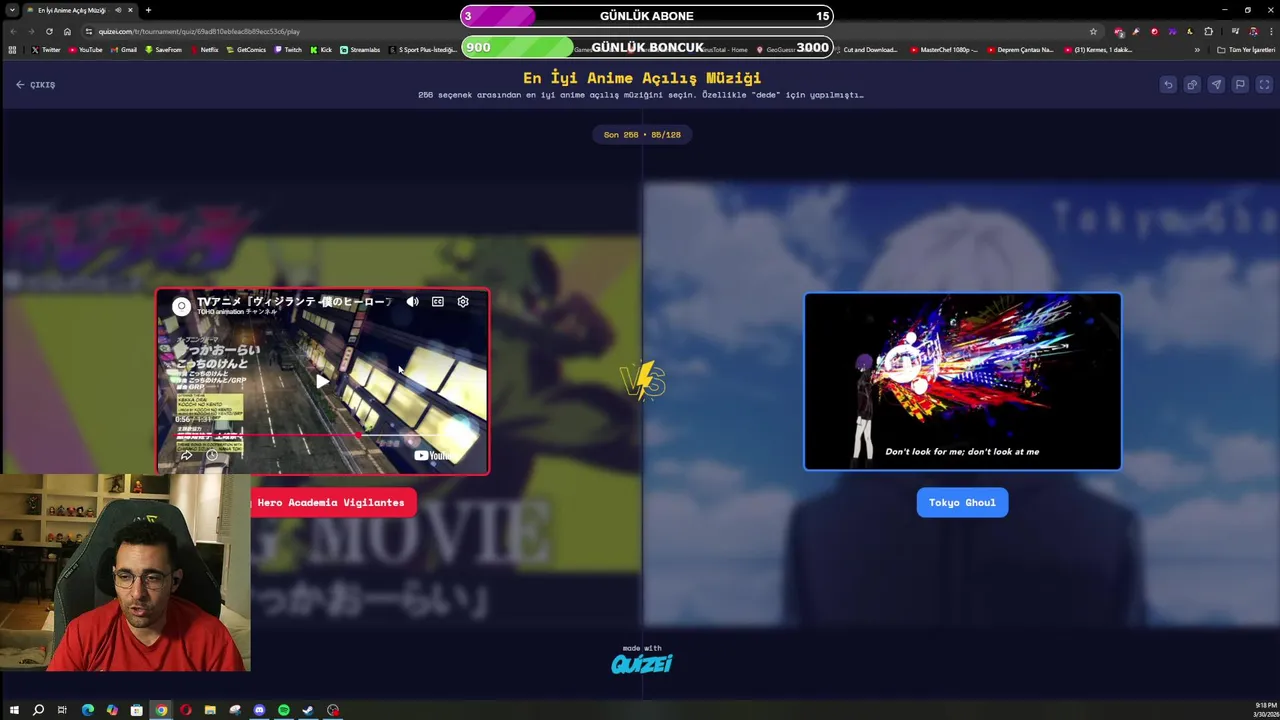
Task: Choose Tokyo Ghoul button
Action: pyautogui.click(x=962, y=502)
